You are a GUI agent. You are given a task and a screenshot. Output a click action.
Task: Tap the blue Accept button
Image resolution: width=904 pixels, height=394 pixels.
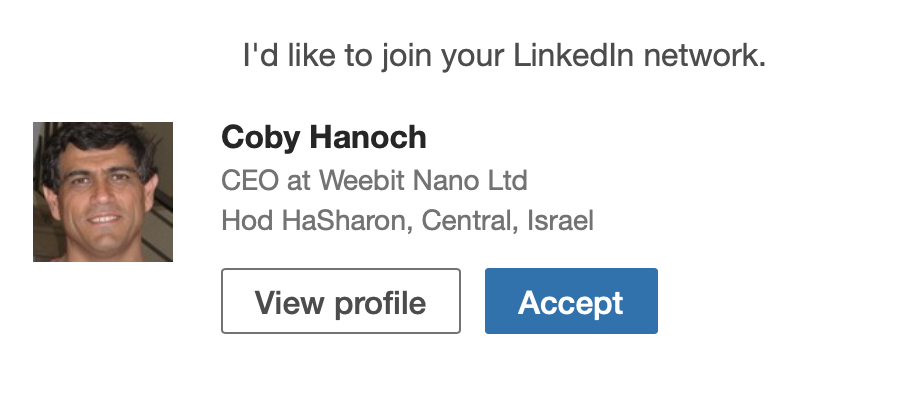point(571,301)
